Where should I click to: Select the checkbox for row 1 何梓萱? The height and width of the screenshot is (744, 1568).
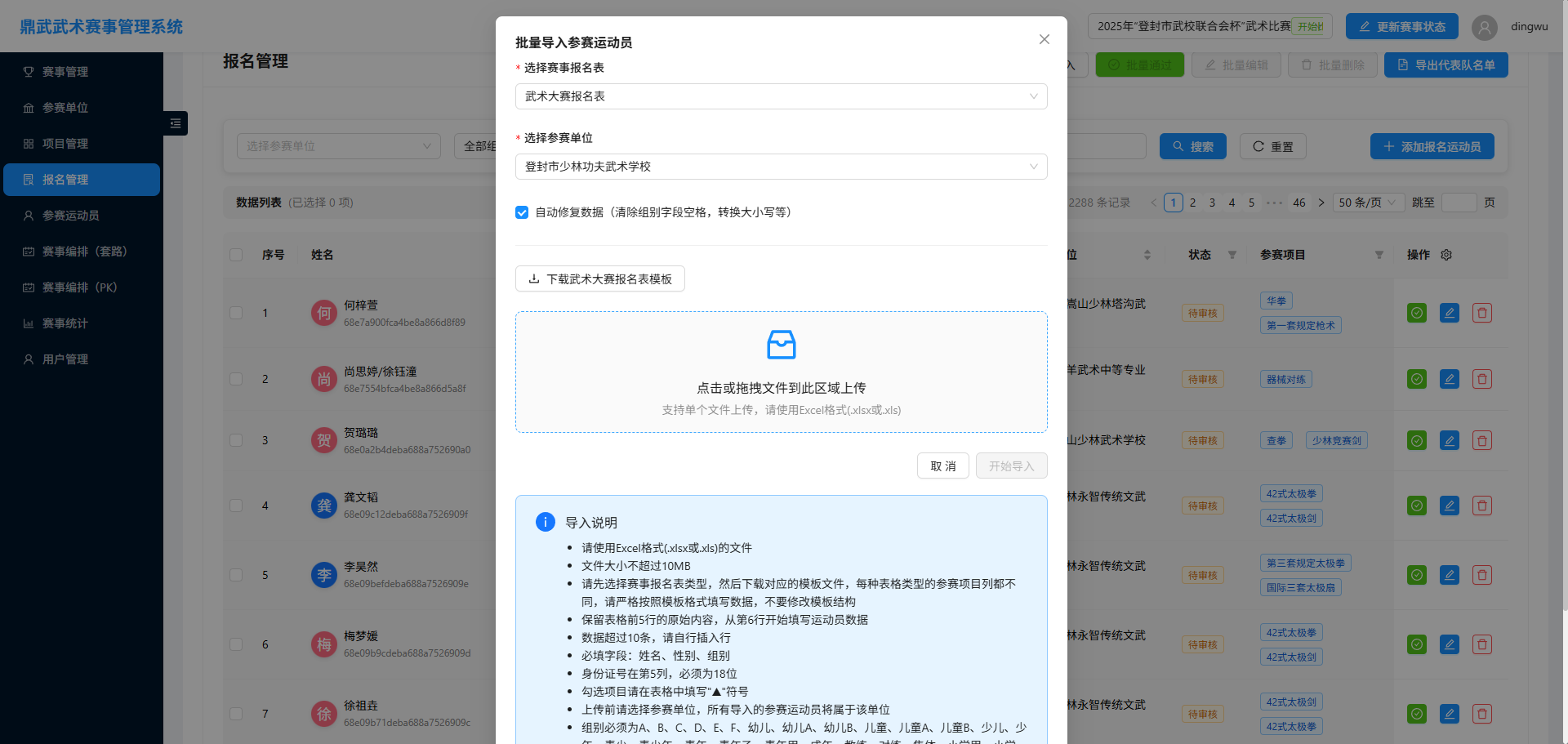[x=236, y=313]
